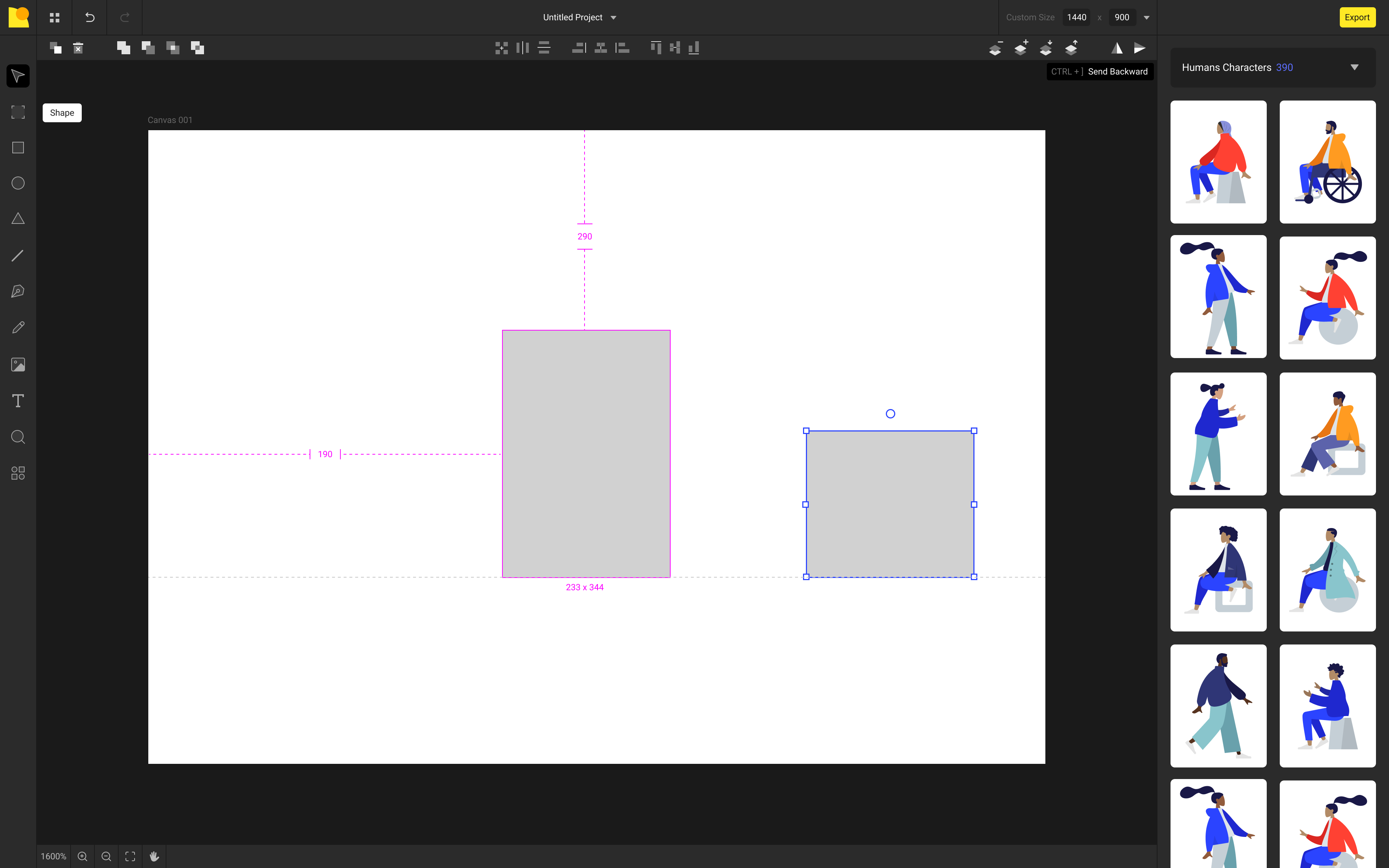Apply boolean Subtract to shapes
Screen dimensions: 1389x868
pyautogui.click(x=148, y=48)
